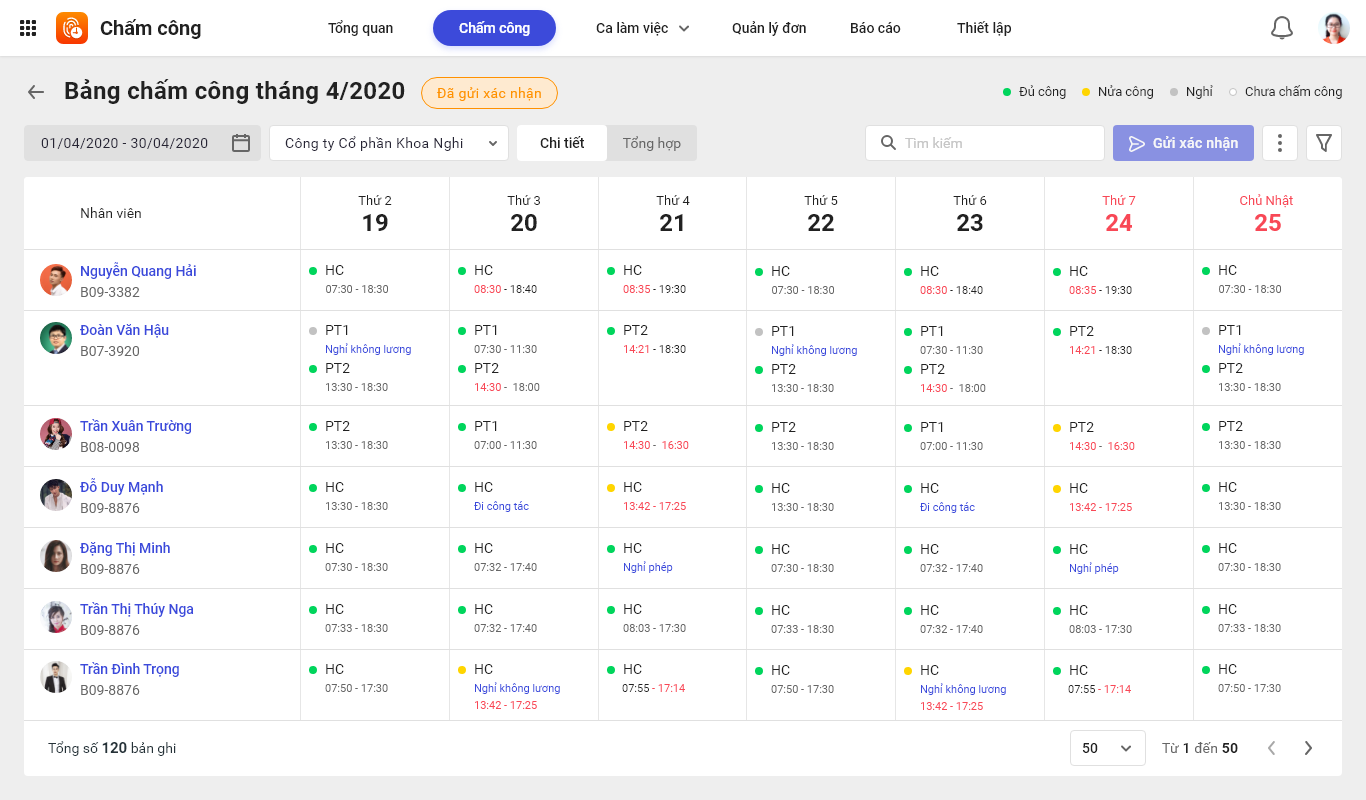Click the green Đủ công legend dot

point(1007,92)
